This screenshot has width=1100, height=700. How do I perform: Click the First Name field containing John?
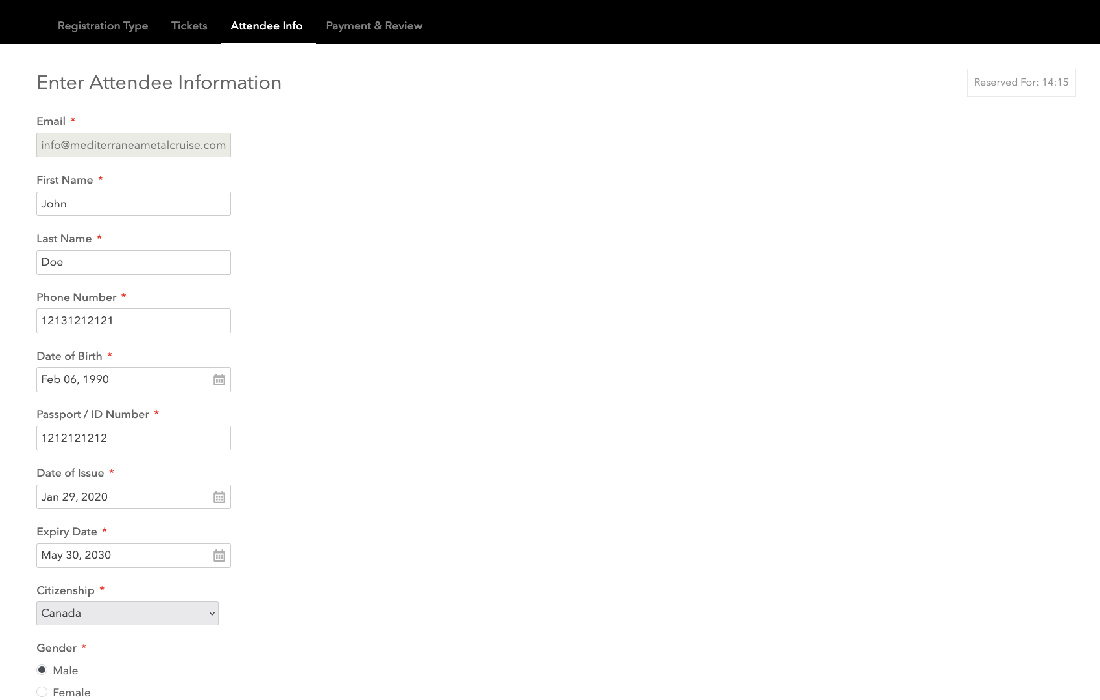tap(133, 204)
